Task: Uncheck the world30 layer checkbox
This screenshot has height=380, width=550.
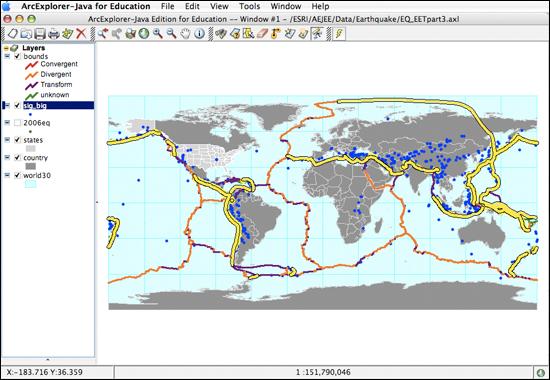Action: [x=17, y=175]
